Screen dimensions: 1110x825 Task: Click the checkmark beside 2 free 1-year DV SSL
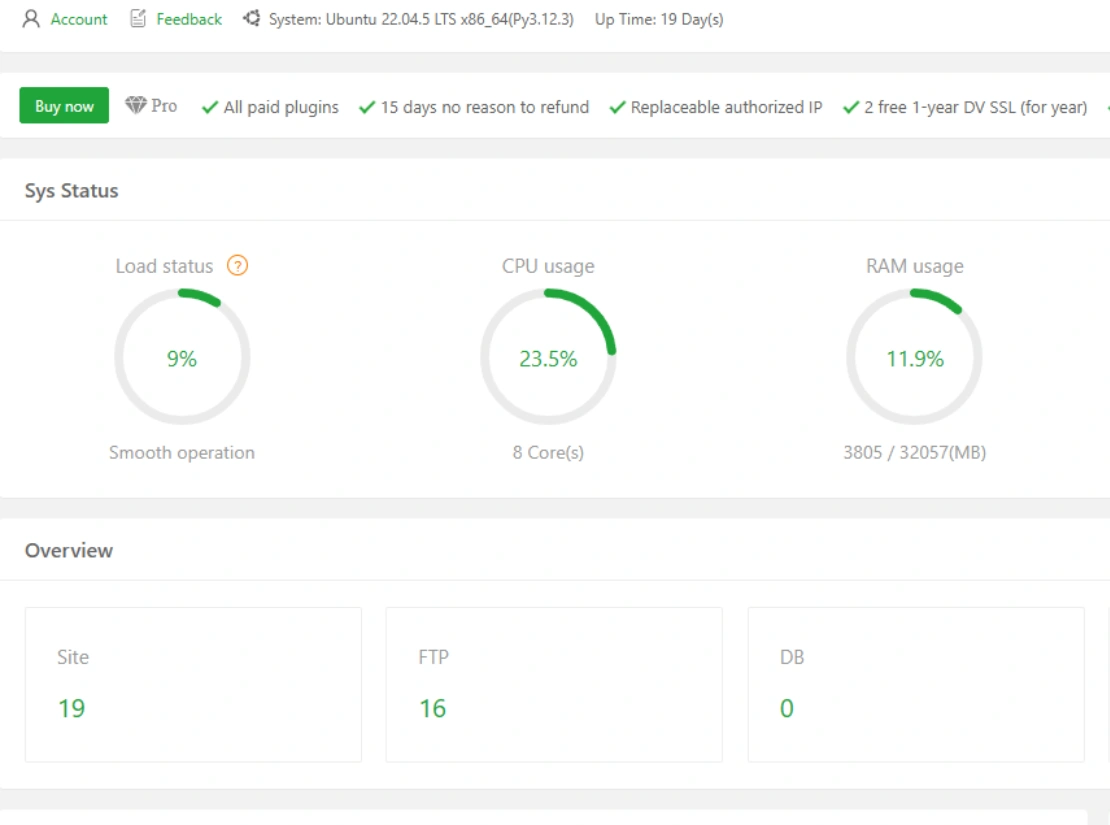[x=851, y=108]
